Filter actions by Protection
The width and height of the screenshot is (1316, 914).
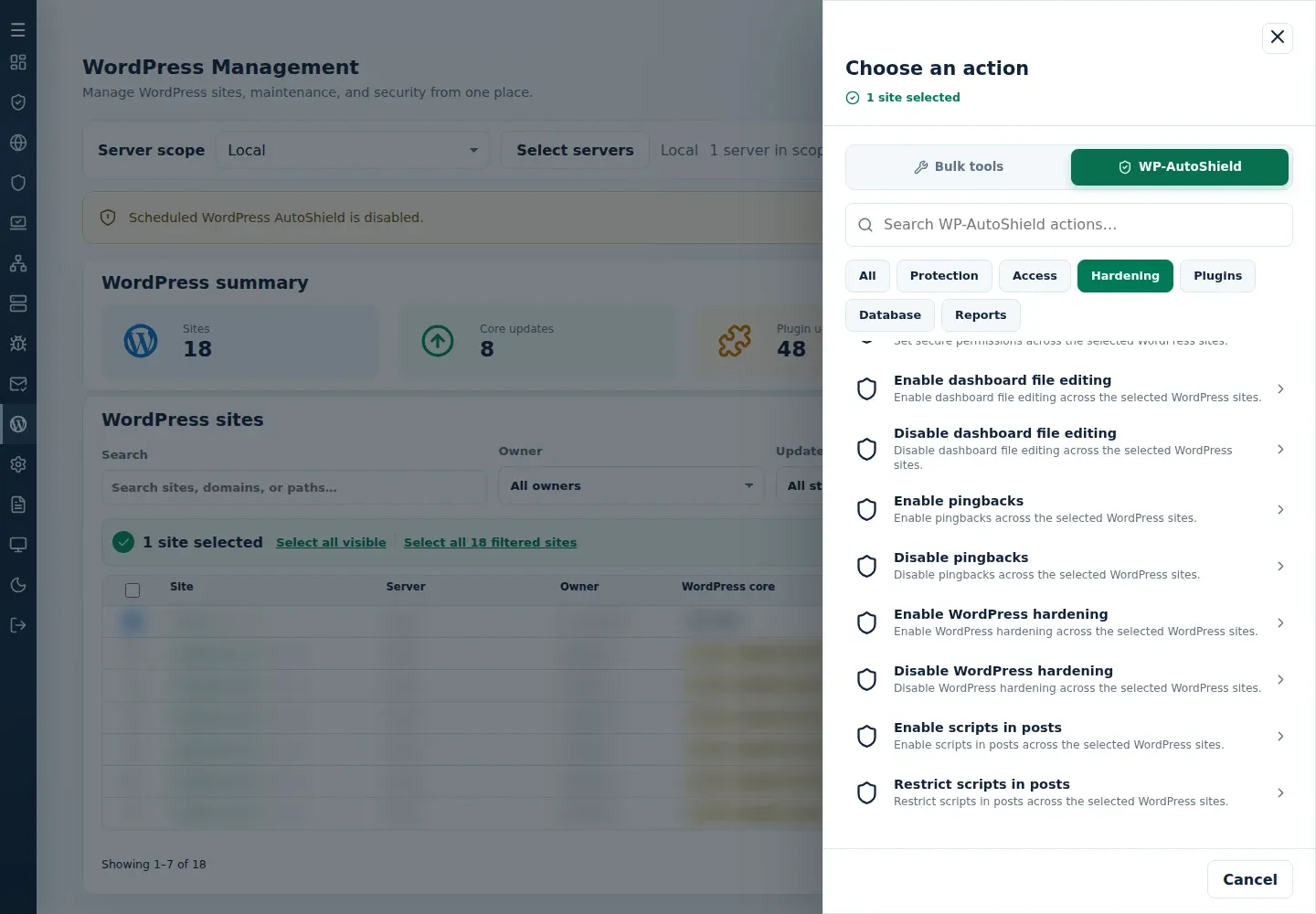[944, 276]
